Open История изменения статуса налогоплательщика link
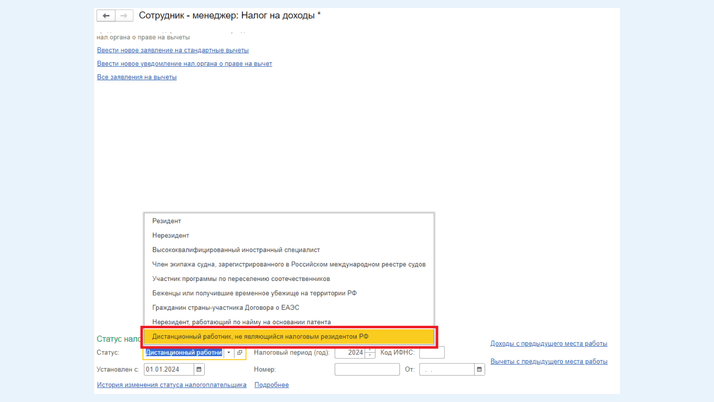The width and height of the screenshot is (714, 402). (172, 385)
